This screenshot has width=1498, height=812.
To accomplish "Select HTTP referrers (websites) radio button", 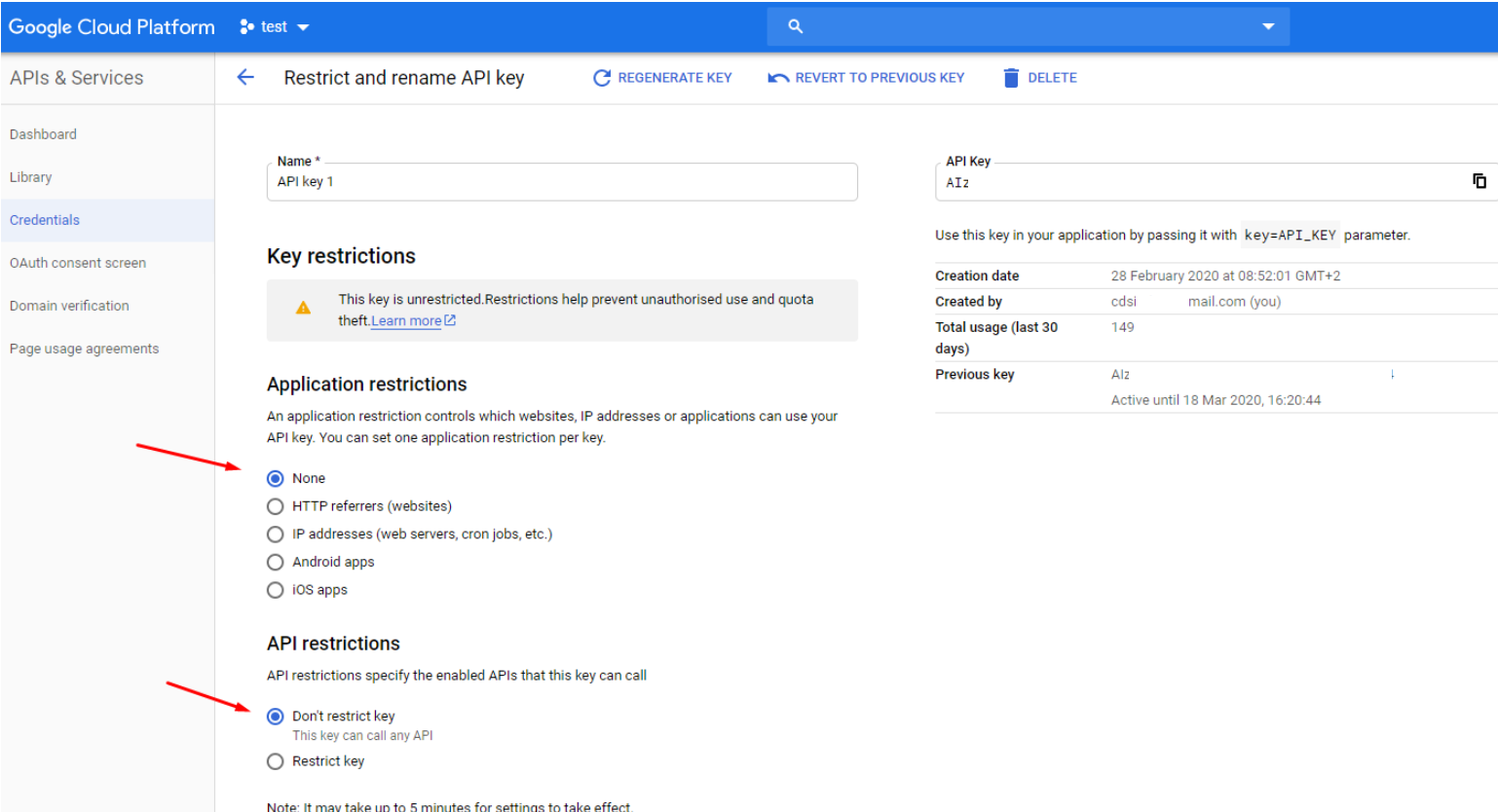I will [x=276, y=506].
